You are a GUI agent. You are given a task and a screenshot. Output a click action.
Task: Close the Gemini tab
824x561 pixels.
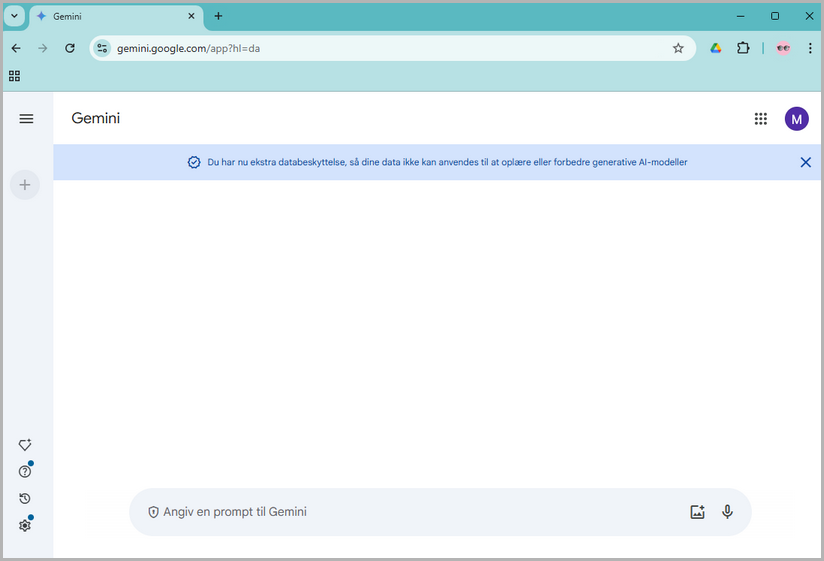point(191,16)
